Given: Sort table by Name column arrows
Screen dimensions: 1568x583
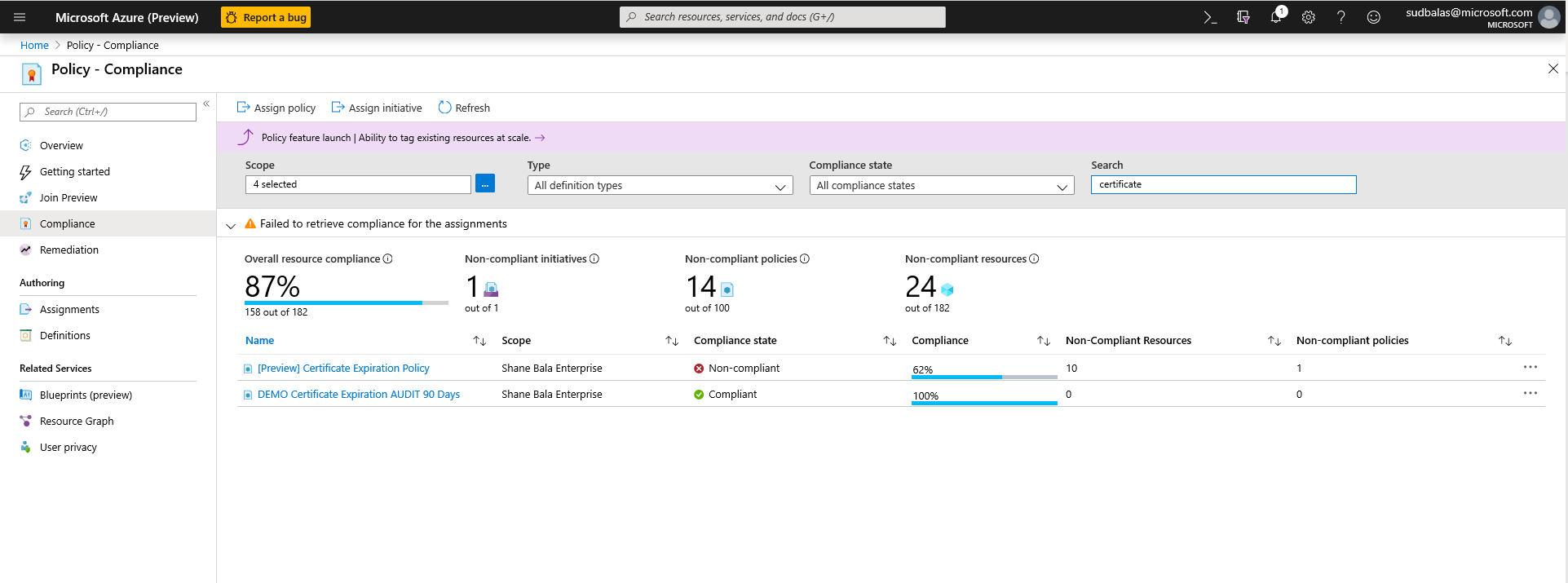Looking at the screenshot, I should 479,341.
